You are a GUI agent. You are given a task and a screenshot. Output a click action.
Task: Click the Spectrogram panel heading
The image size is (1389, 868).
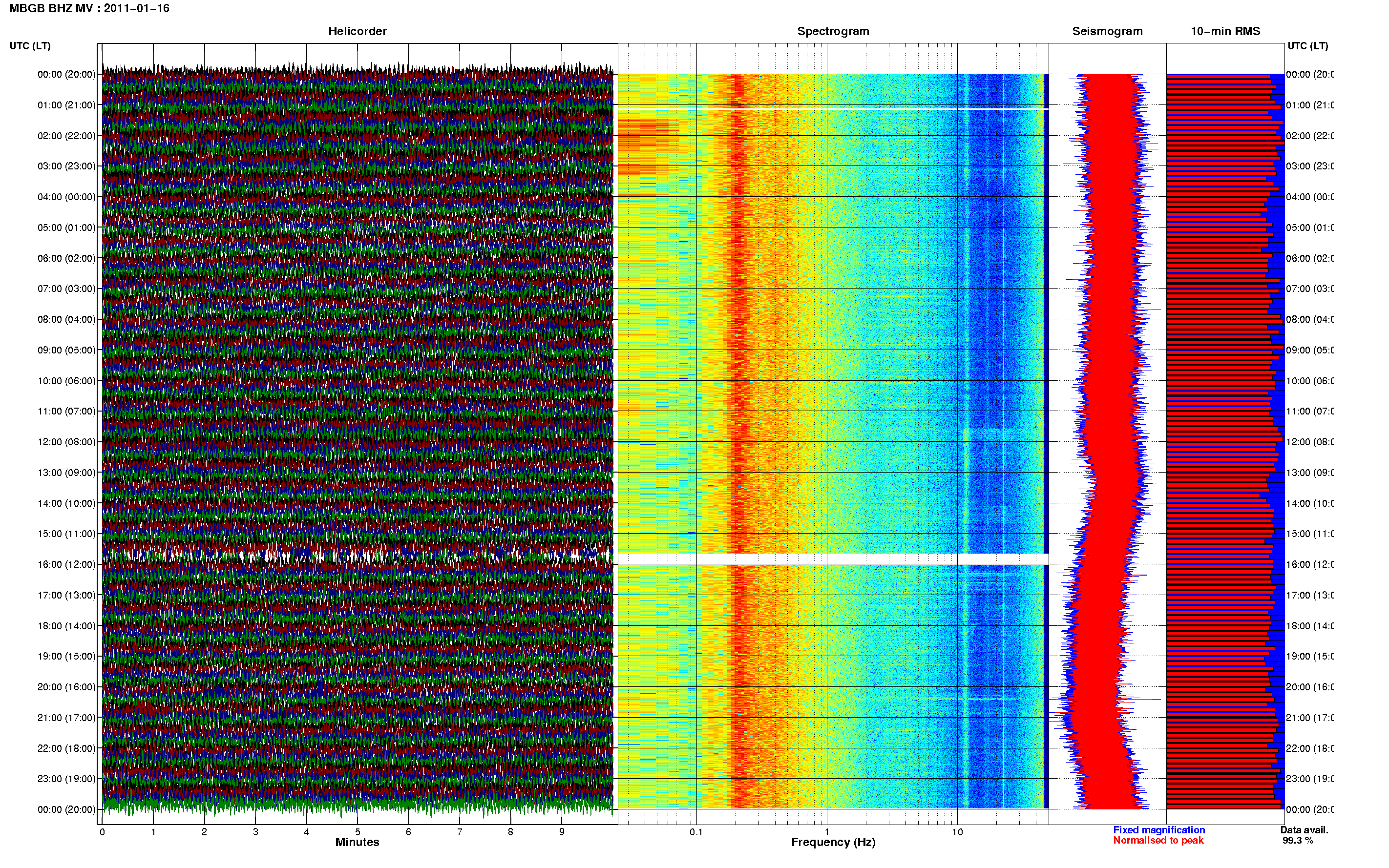[x=833, y=32]
